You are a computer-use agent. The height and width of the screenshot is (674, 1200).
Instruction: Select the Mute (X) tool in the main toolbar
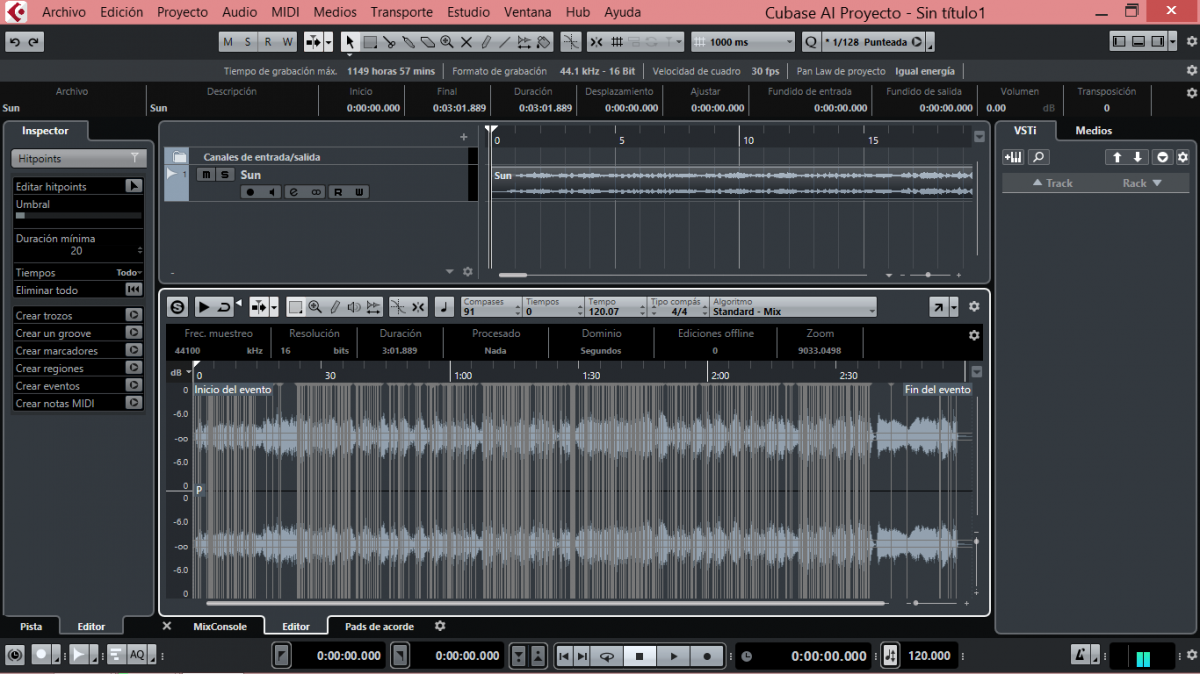pos(466,42)
